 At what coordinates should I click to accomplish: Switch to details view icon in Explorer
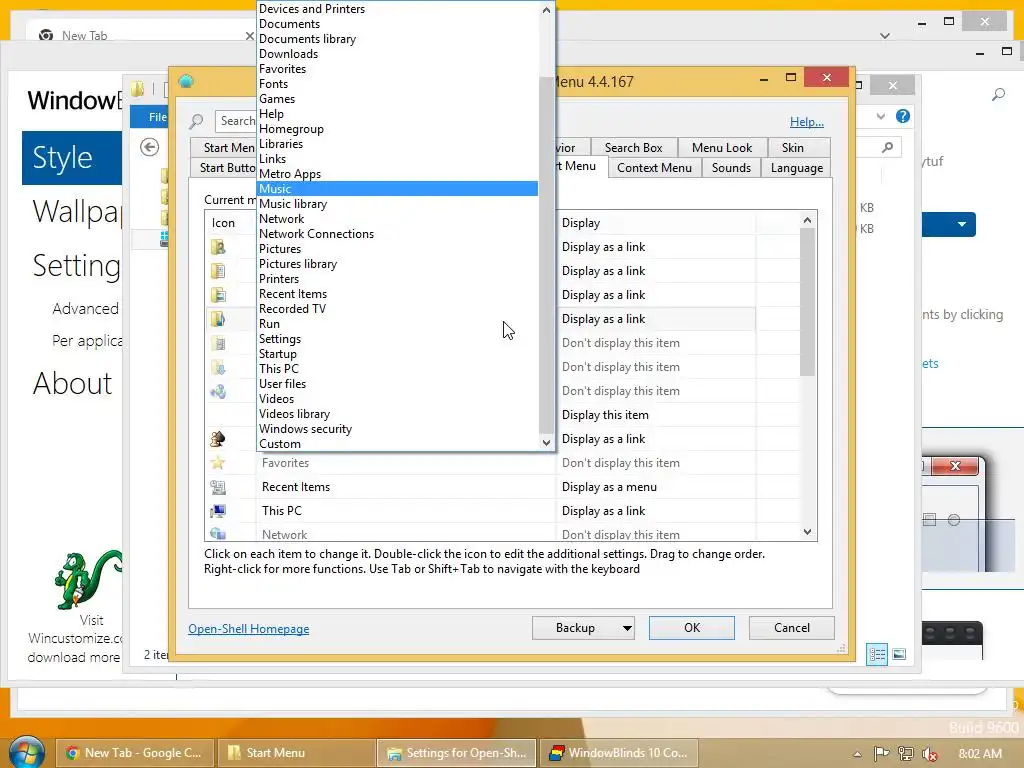[x=876, y=654]
